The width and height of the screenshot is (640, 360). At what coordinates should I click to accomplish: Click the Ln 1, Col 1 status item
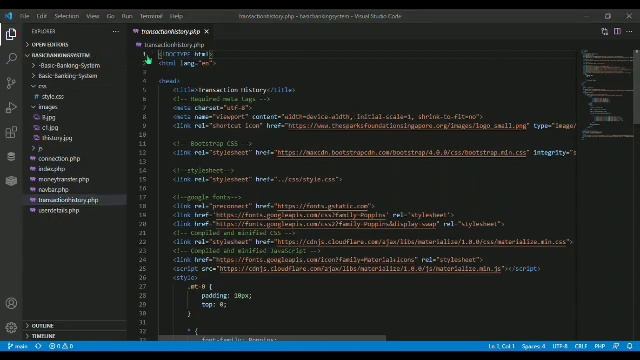[501, 346]
